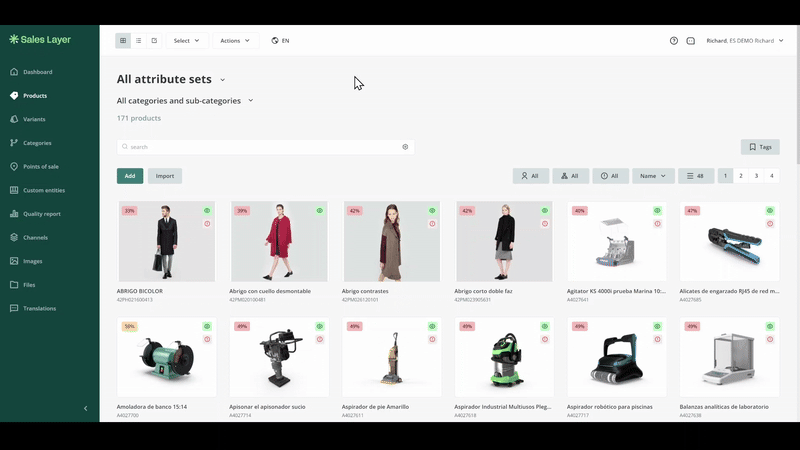Toggle visibility eye on ABRIGO BICOLOR

coord(207,210)
